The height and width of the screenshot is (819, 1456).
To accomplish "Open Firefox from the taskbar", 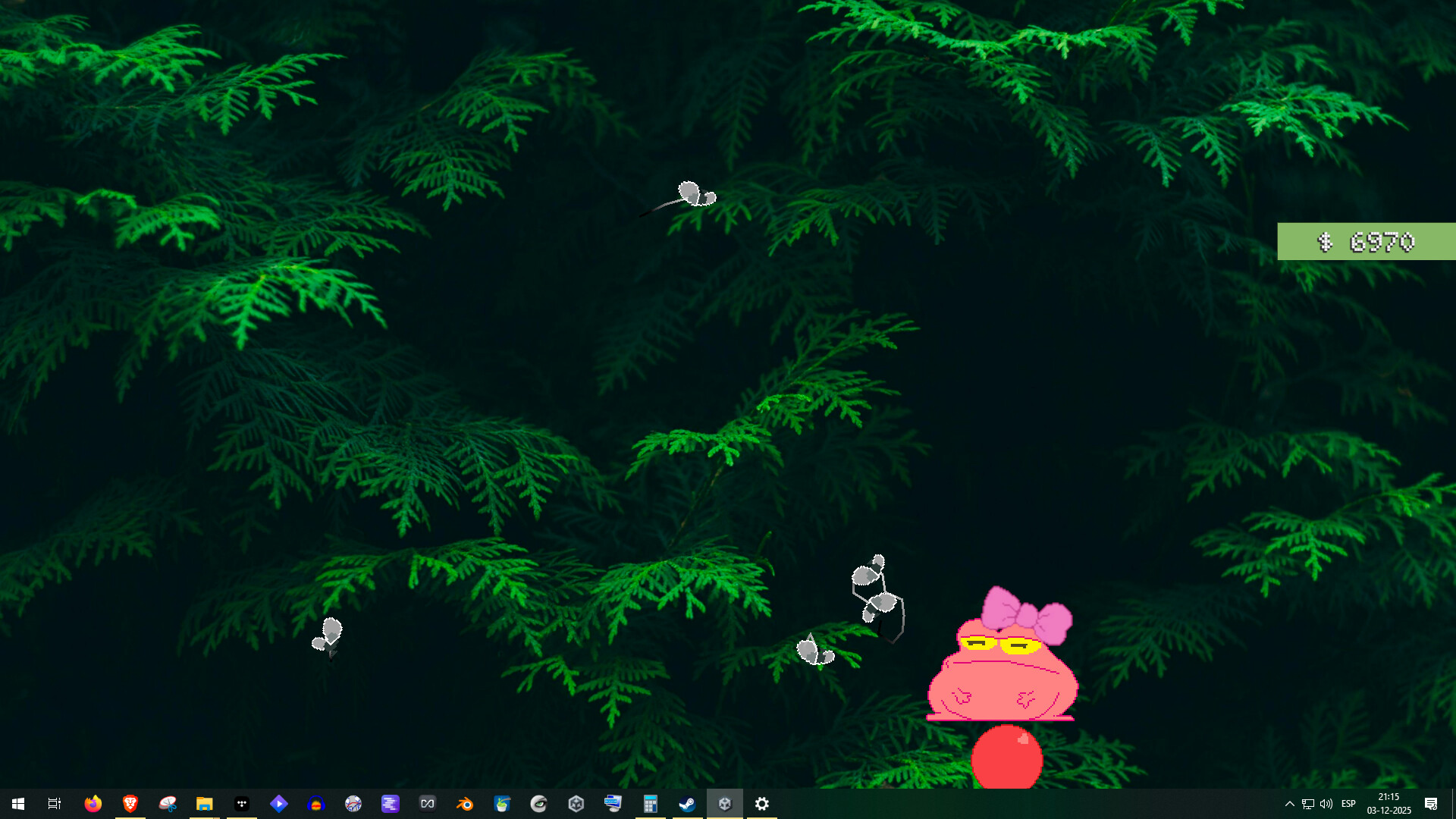I will (93, 803).
